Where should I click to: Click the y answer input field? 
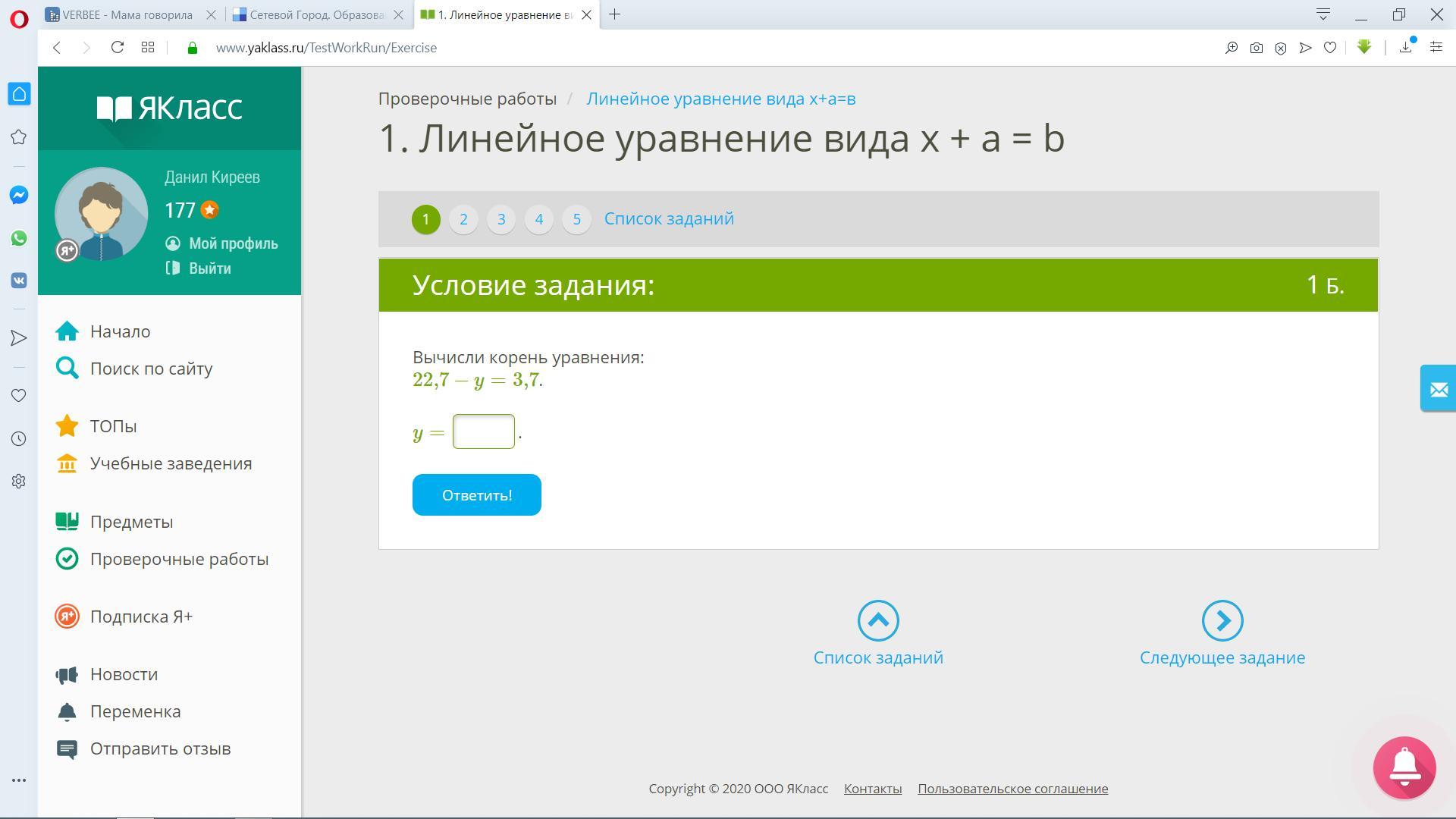[483, 431]
